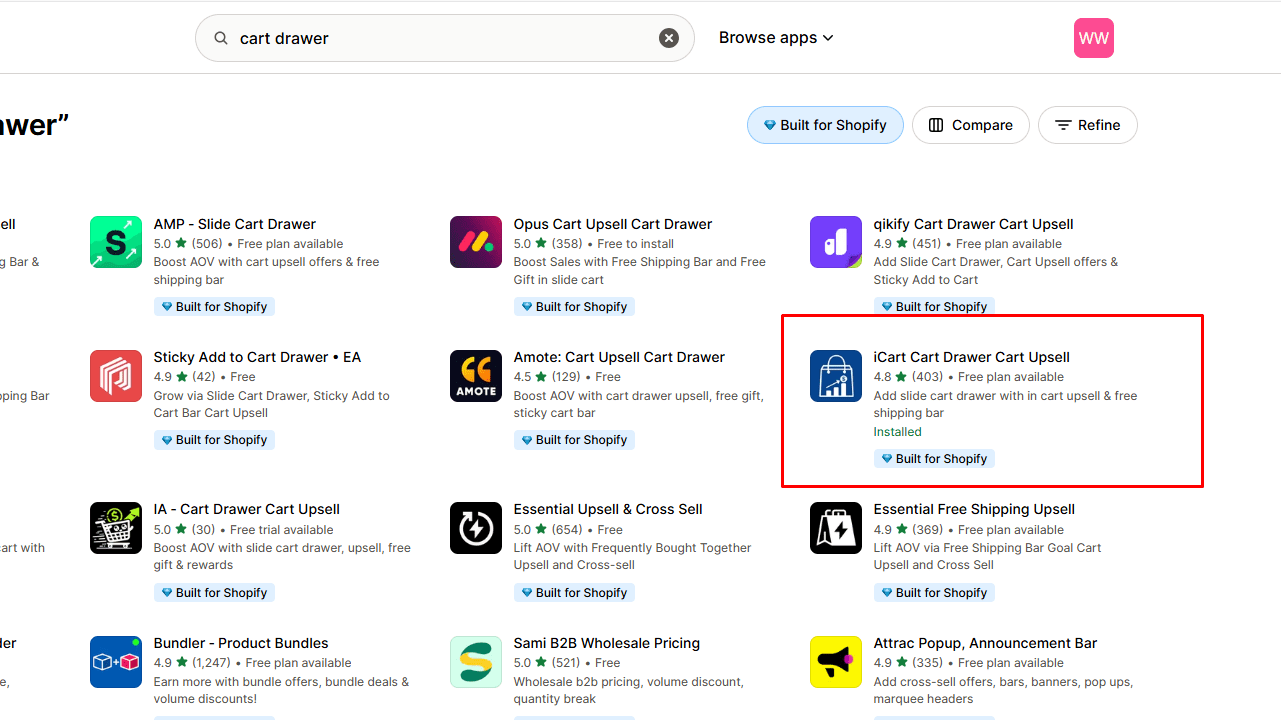This screenshot has width=1281, height=720.
Task: Click inside the cart drawer search field
Action: (x=445, y=38)
